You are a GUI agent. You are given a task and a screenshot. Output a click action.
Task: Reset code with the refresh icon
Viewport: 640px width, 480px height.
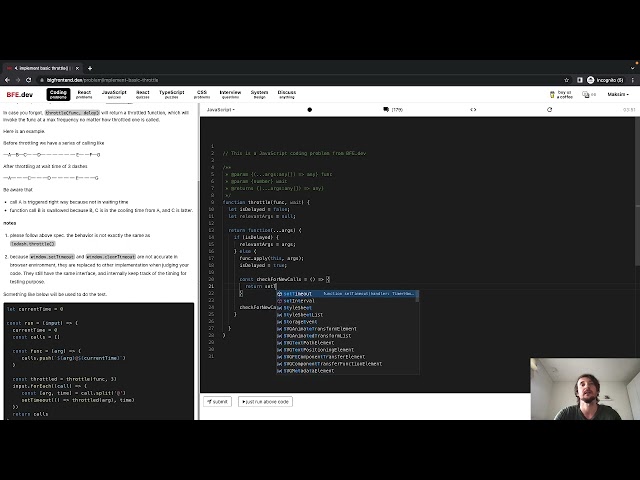click(549, 109)
